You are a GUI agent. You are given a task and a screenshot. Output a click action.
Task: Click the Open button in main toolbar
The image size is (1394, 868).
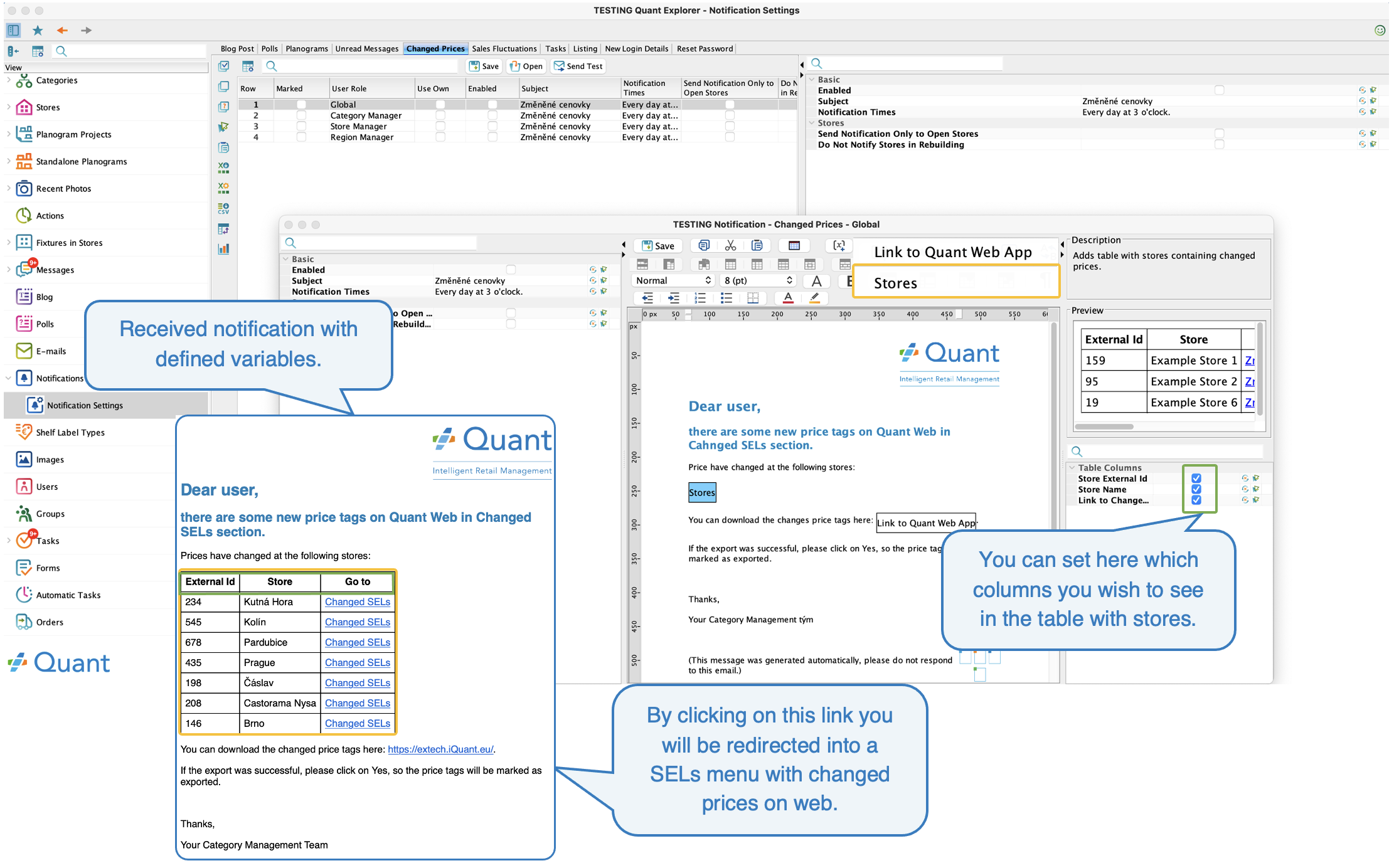tap(526, 66)
